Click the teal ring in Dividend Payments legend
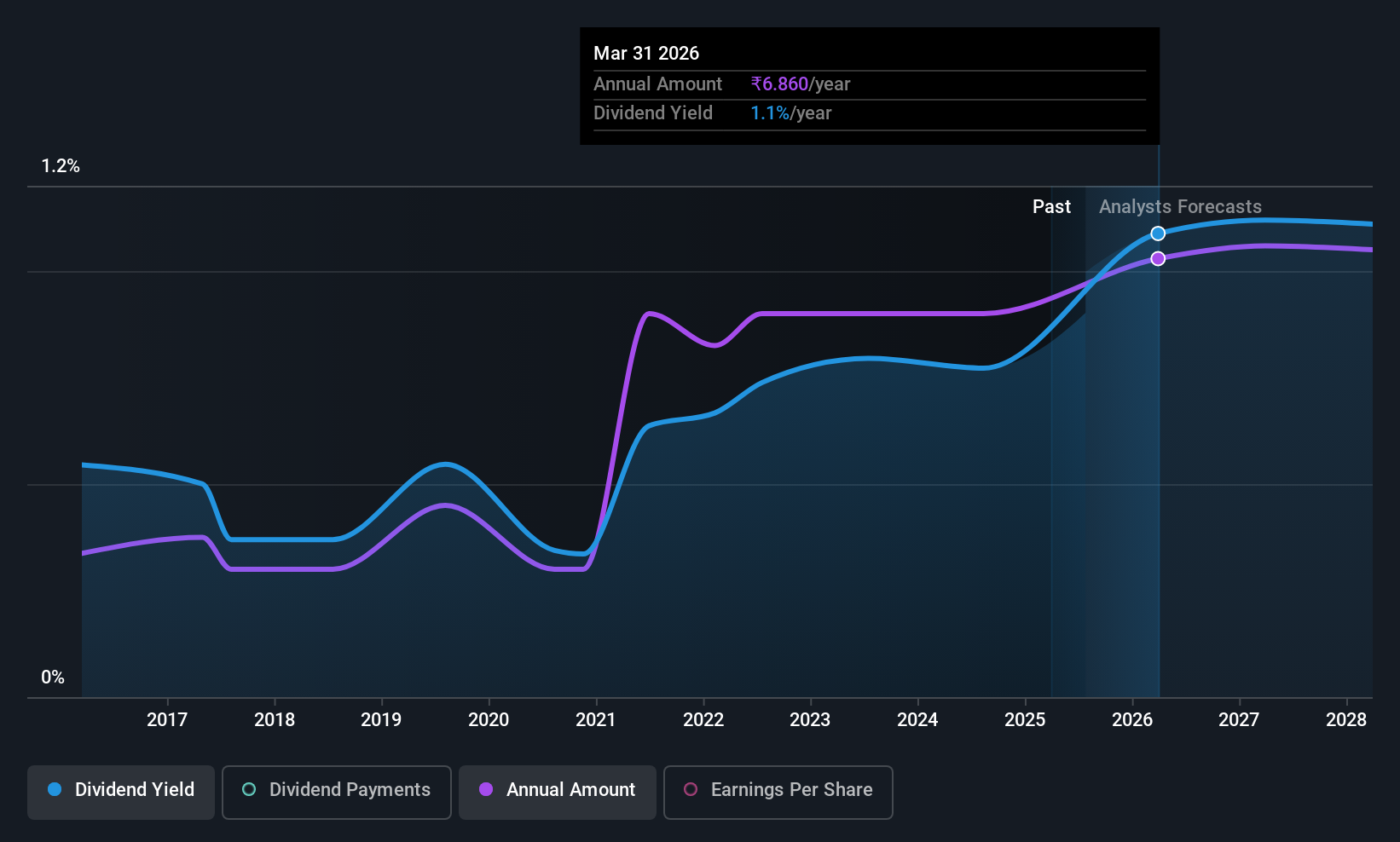Viewport: 1400px width, 842px height. point(249,790)
